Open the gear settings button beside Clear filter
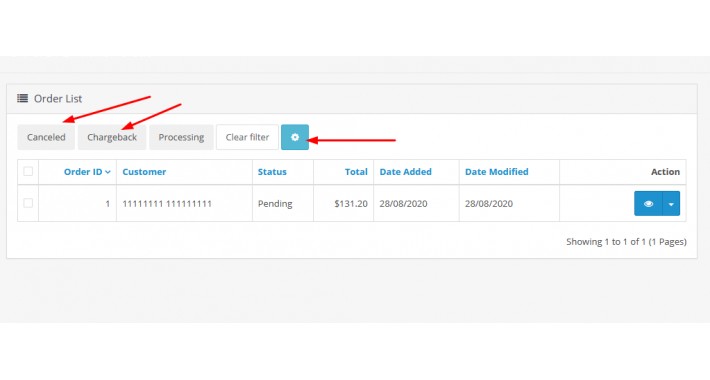Image resolution: width=710 pixels, height=380 pixels. click(x=295, y=137)
